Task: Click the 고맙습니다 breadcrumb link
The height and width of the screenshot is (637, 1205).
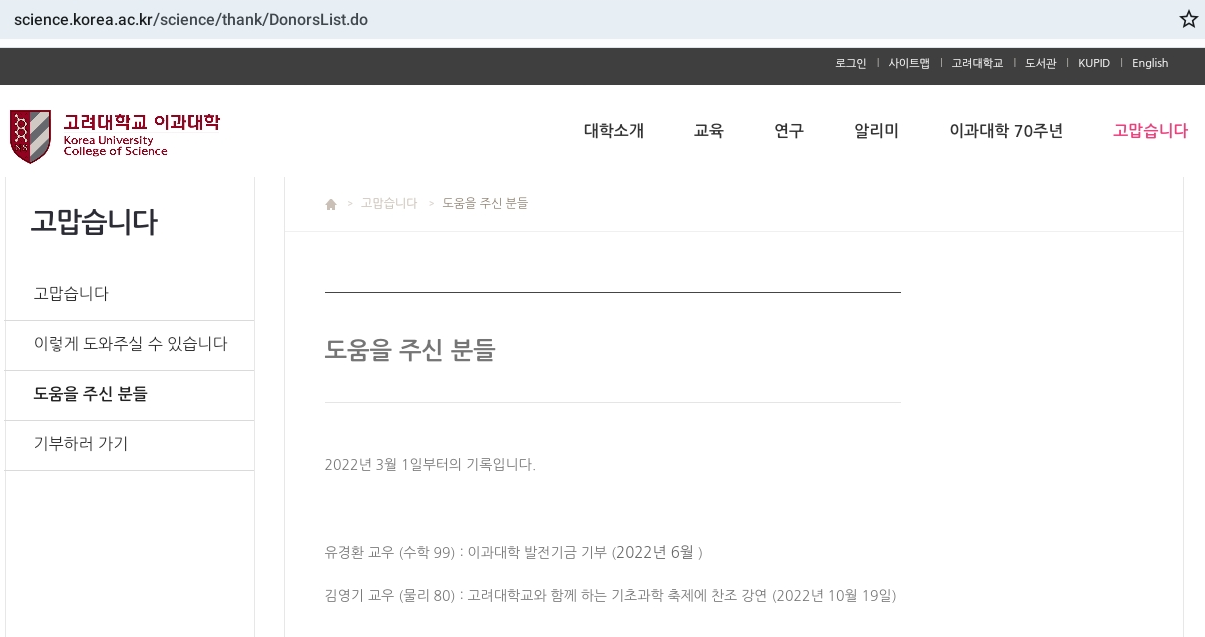Action: click(388, 203)
